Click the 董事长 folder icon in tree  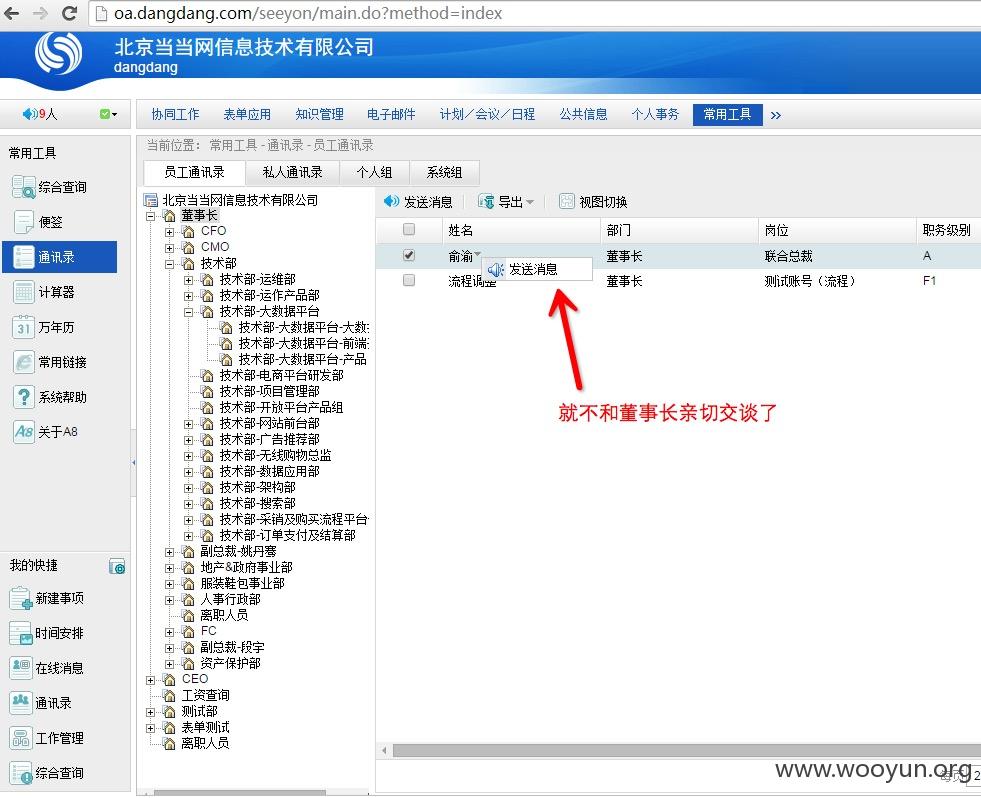pyautogui.click(x=170, y=216)
